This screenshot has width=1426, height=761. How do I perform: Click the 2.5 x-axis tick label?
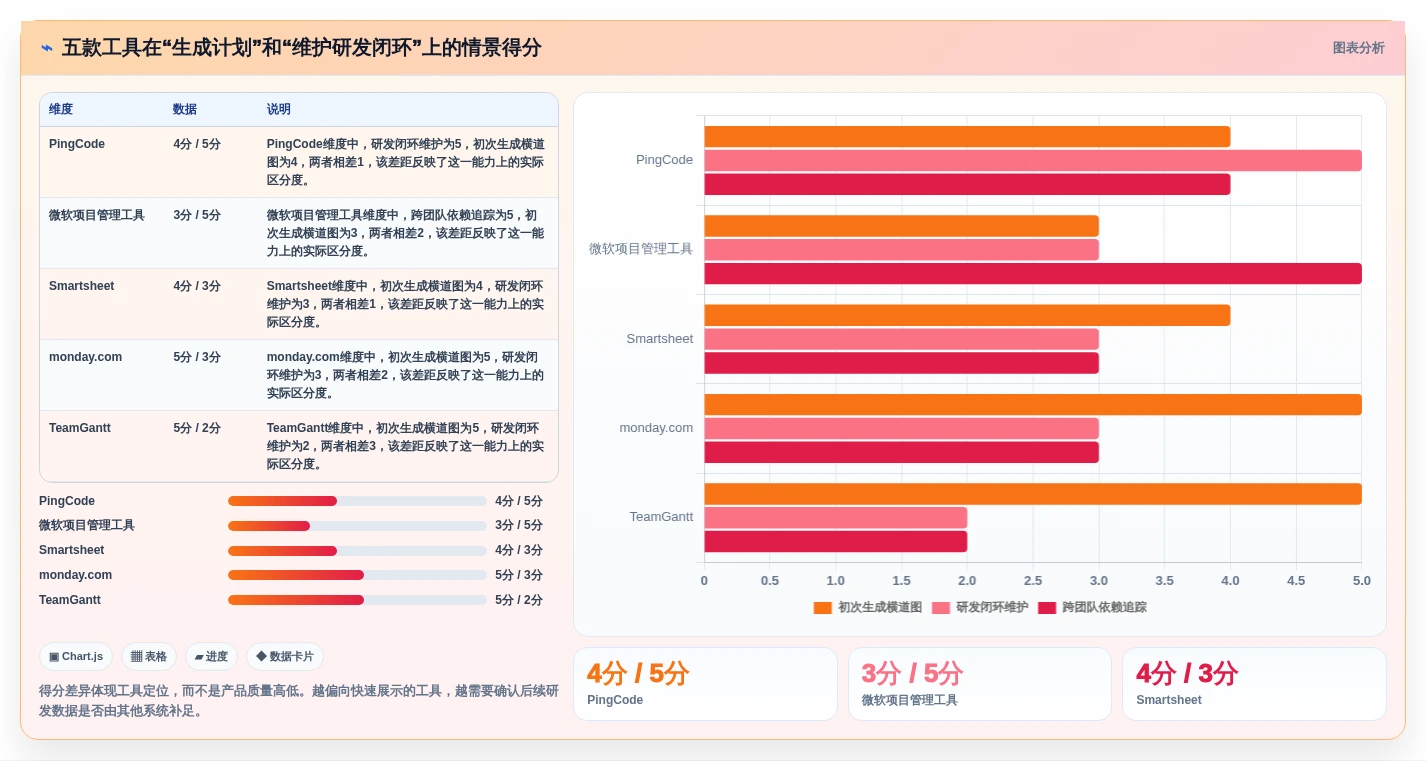[x=1033, y=581]
